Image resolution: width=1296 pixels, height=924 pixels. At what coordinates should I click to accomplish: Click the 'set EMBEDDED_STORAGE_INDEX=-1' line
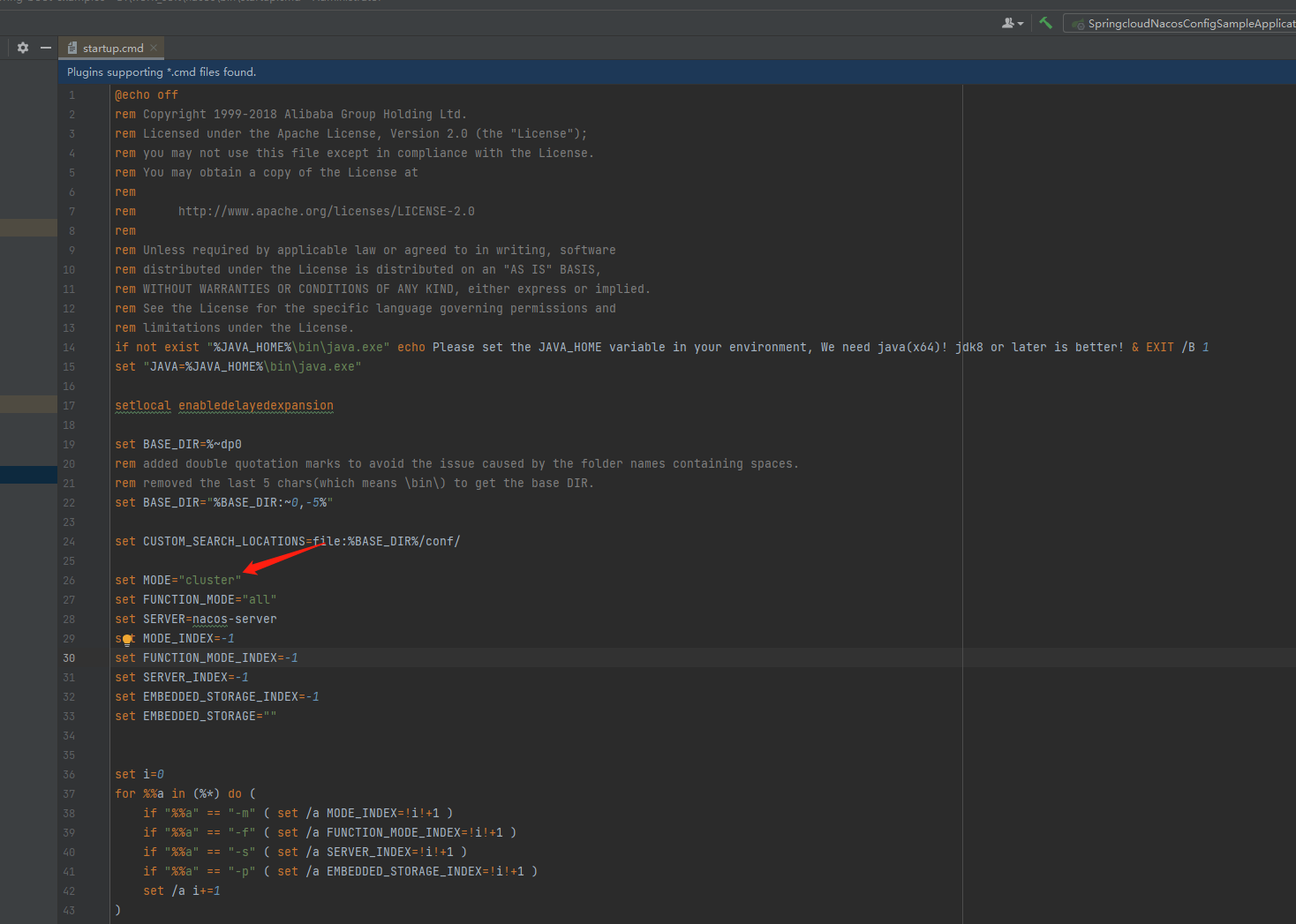pos(216,697)
